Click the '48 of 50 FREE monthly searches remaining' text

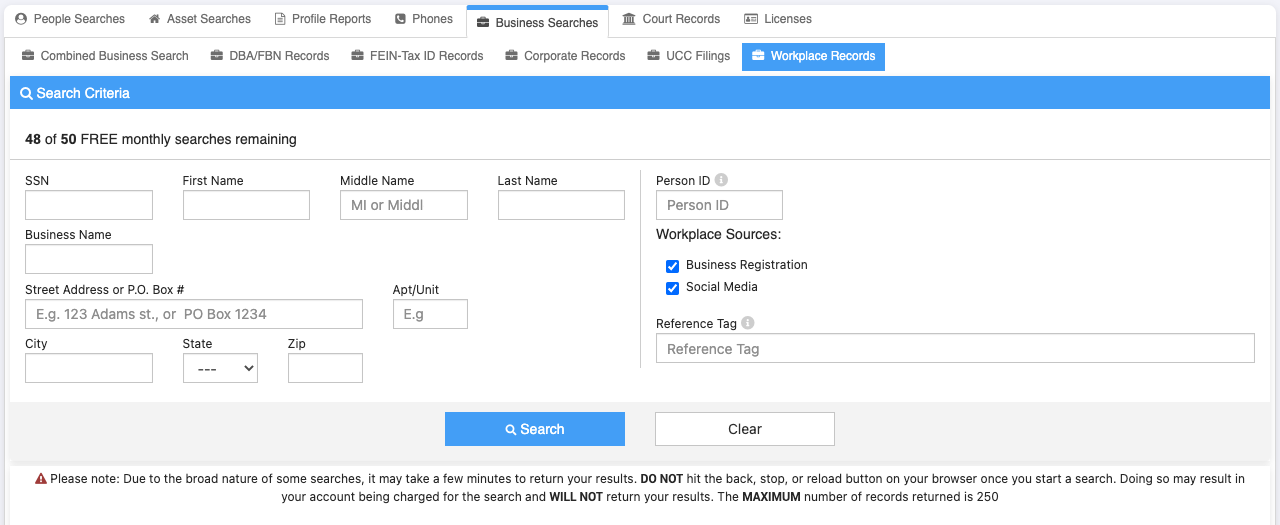pyautogui.click(x=161, y=139)
